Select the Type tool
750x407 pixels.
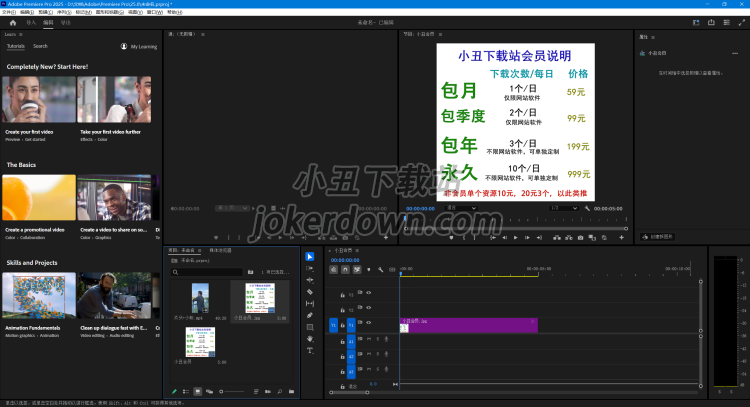pyautogui.click(x=310, y=350)
